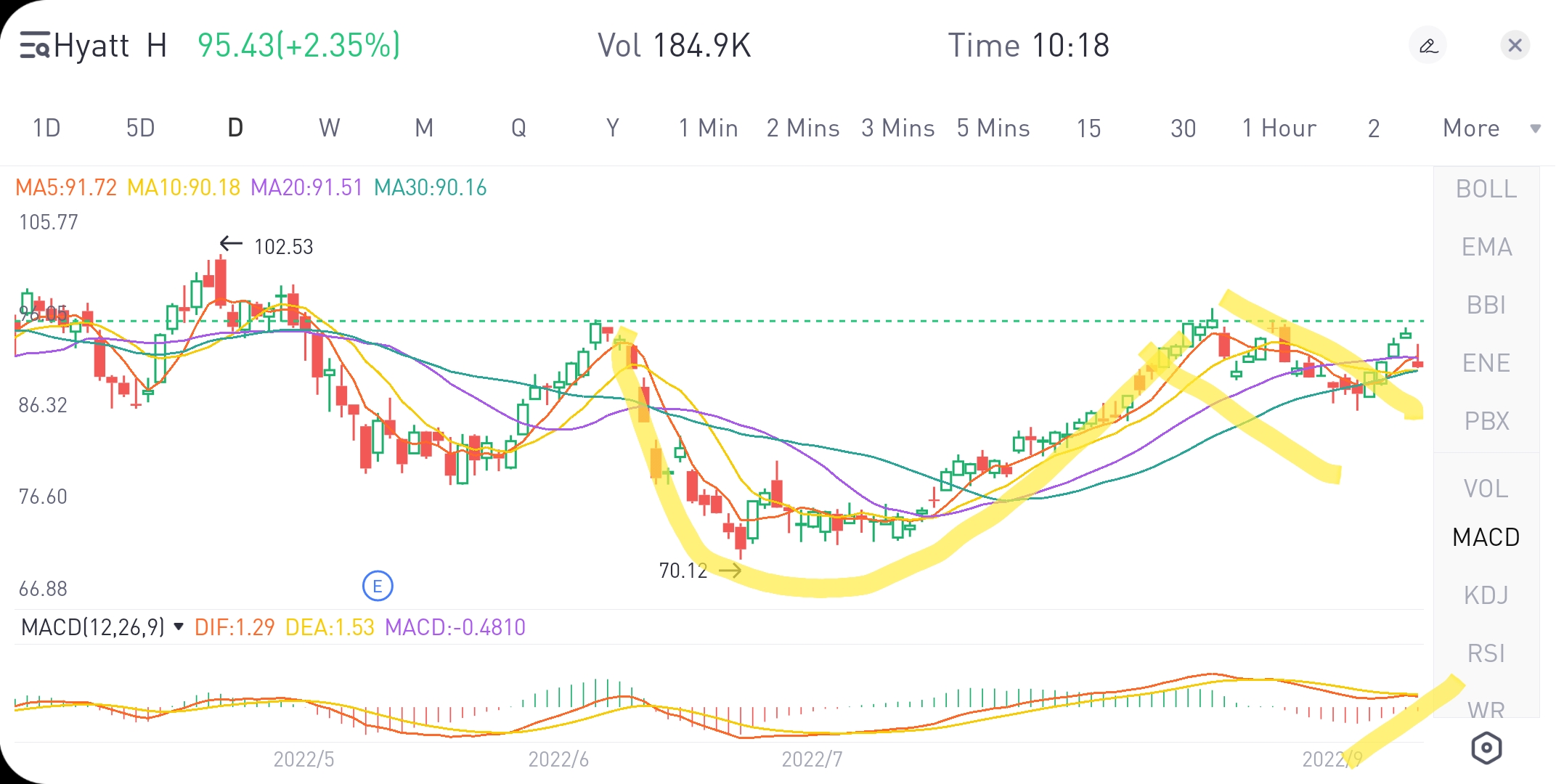
Task: Close the chart with X icon
Action: click(x=1515, y=46)
